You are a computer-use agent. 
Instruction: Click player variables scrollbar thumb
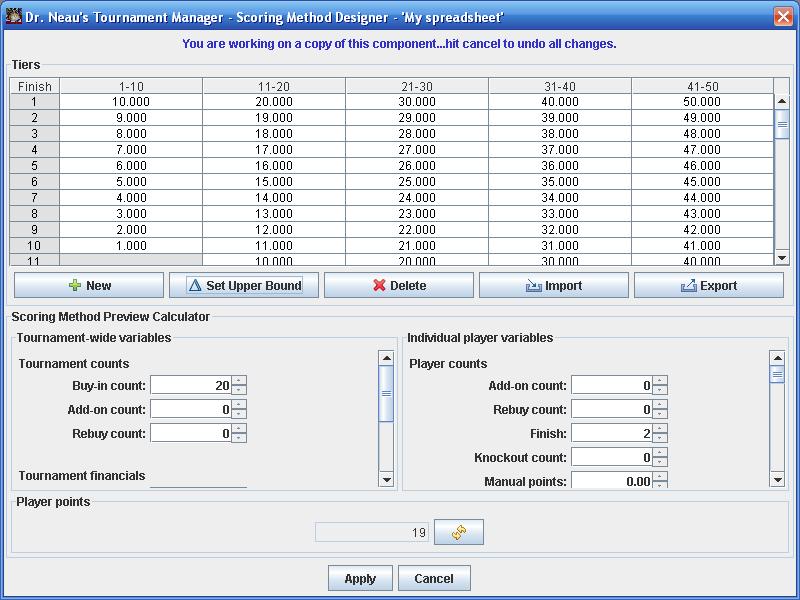coord(777,374)
